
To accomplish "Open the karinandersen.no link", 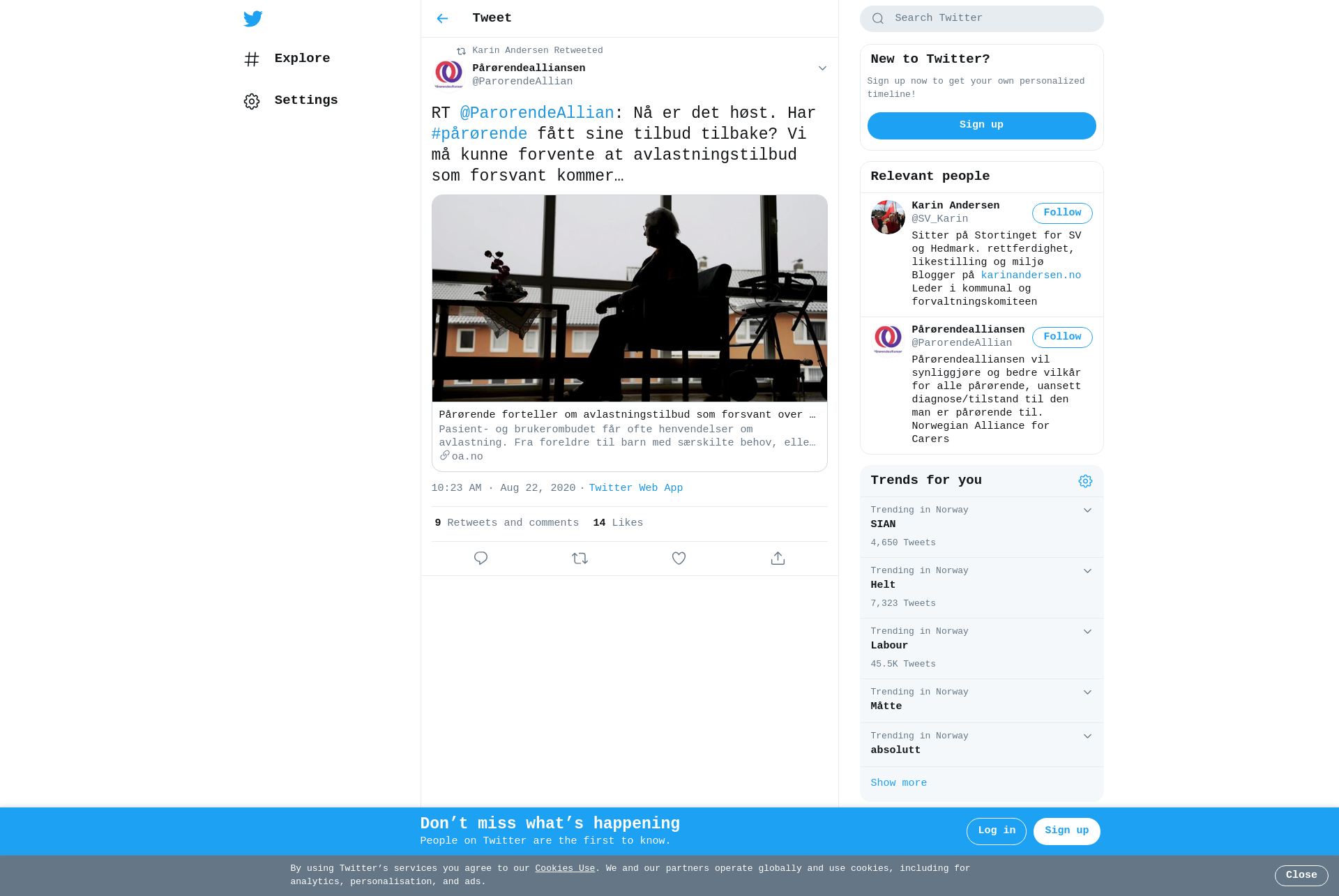I will click(x=1031, y=275).
